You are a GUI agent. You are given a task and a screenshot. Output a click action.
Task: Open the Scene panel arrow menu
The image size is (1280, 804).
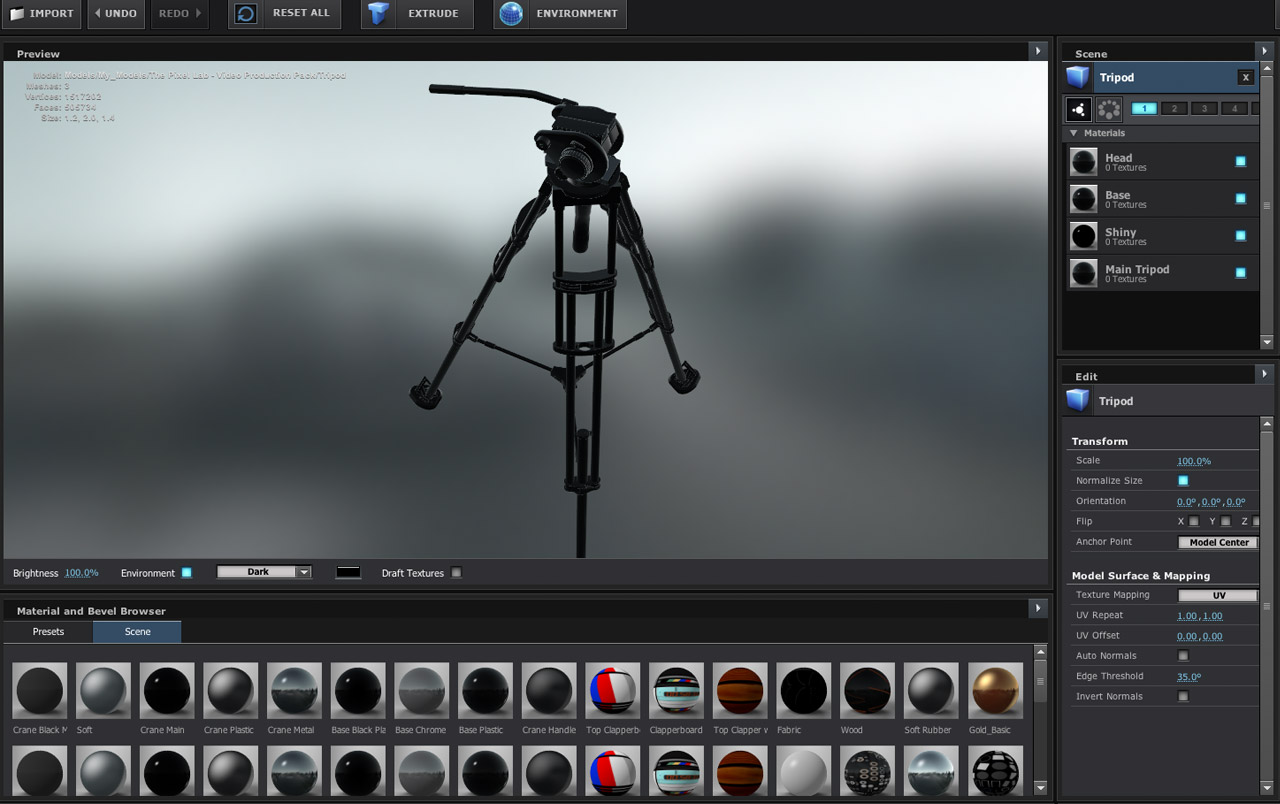coord(1264,50)
